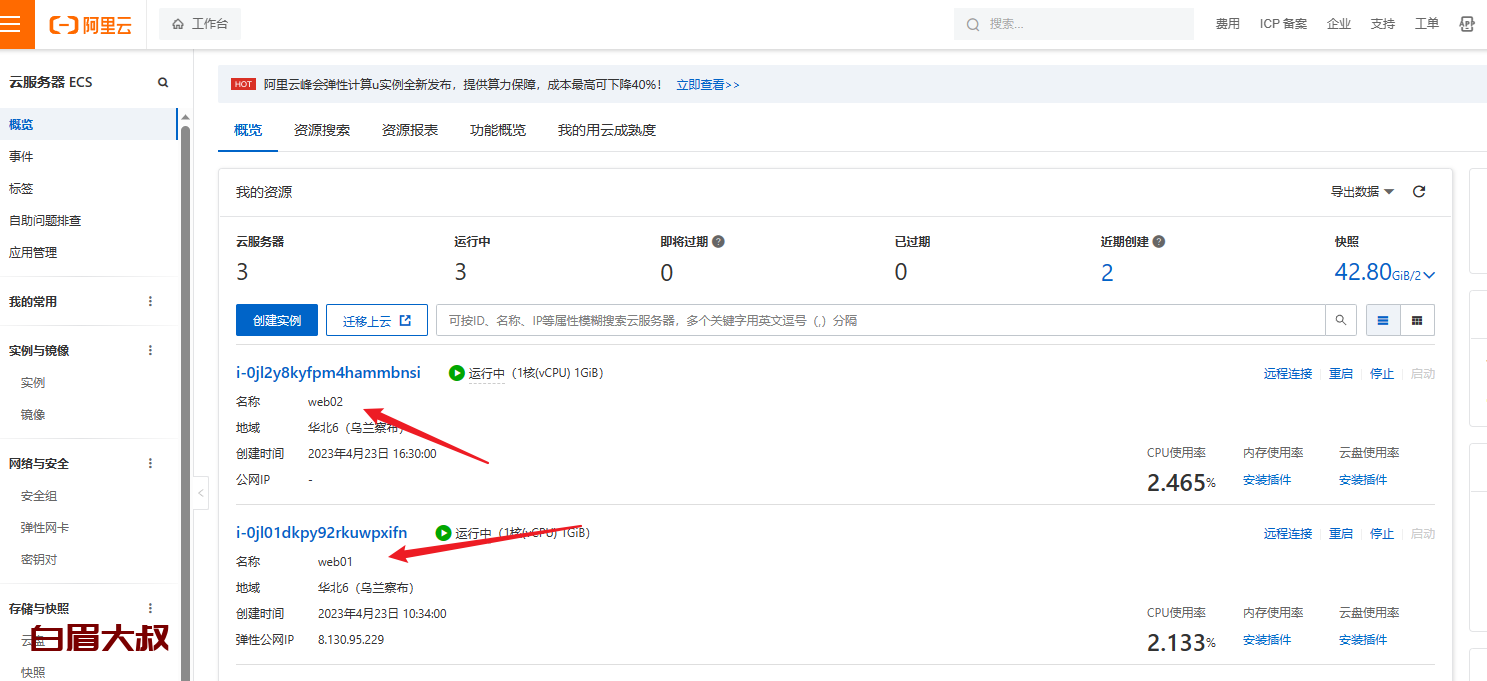The image size is (1487, 681).
Task: Collapse the 存储与快照 sidebar section
Action: point(39,608)
